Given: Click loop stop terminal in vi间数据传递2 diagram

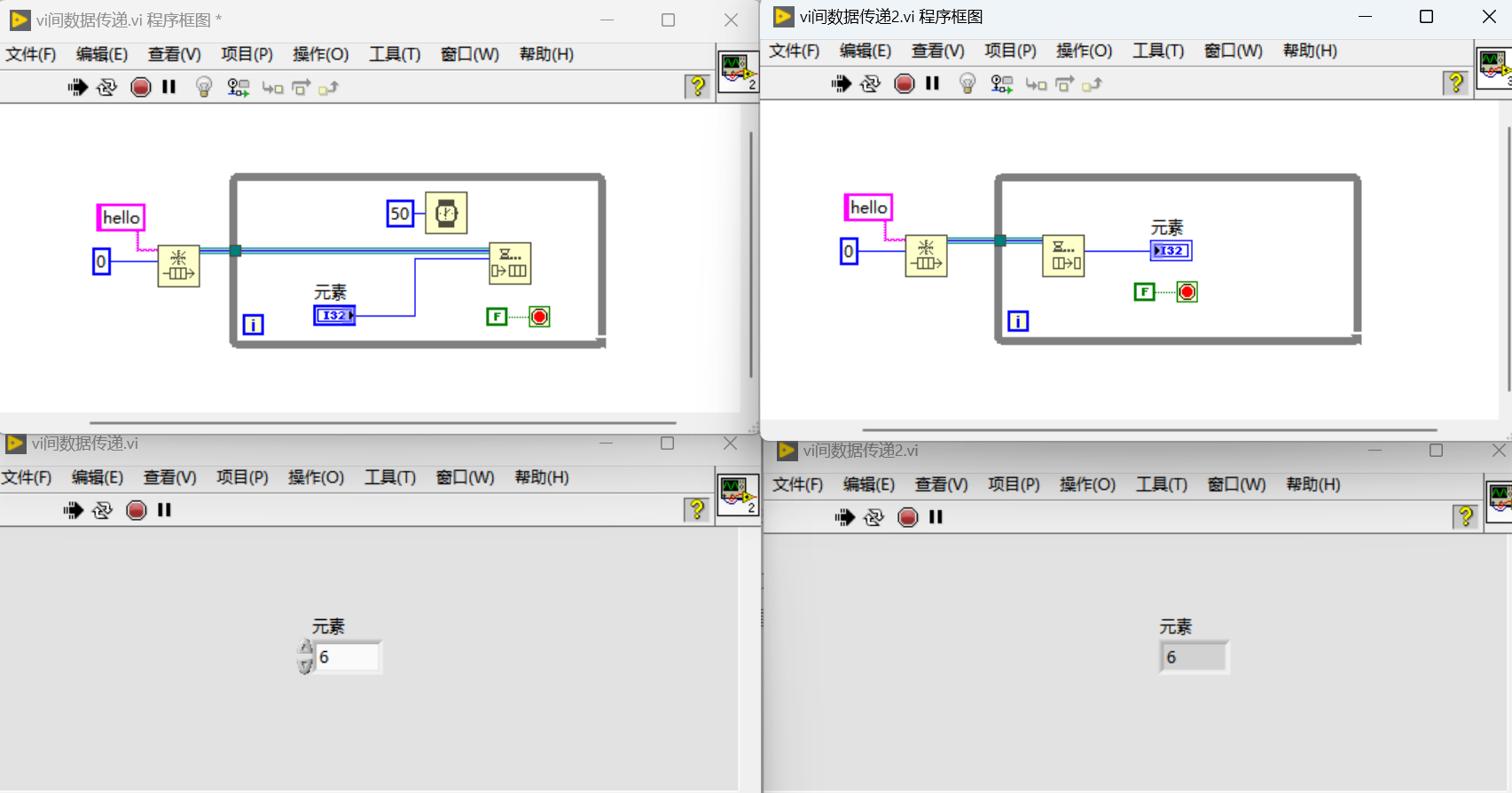Looking at the screenshot, I should coord(1187,292).
